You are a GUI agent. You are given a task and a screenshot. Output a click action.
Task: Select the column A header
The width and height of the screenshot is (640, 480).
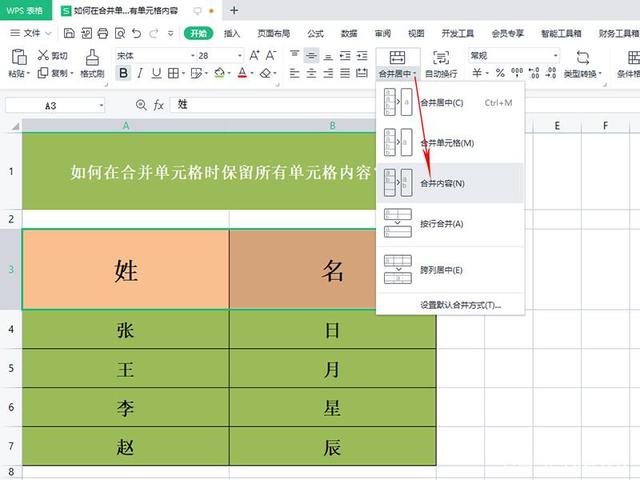coord(126,125)
